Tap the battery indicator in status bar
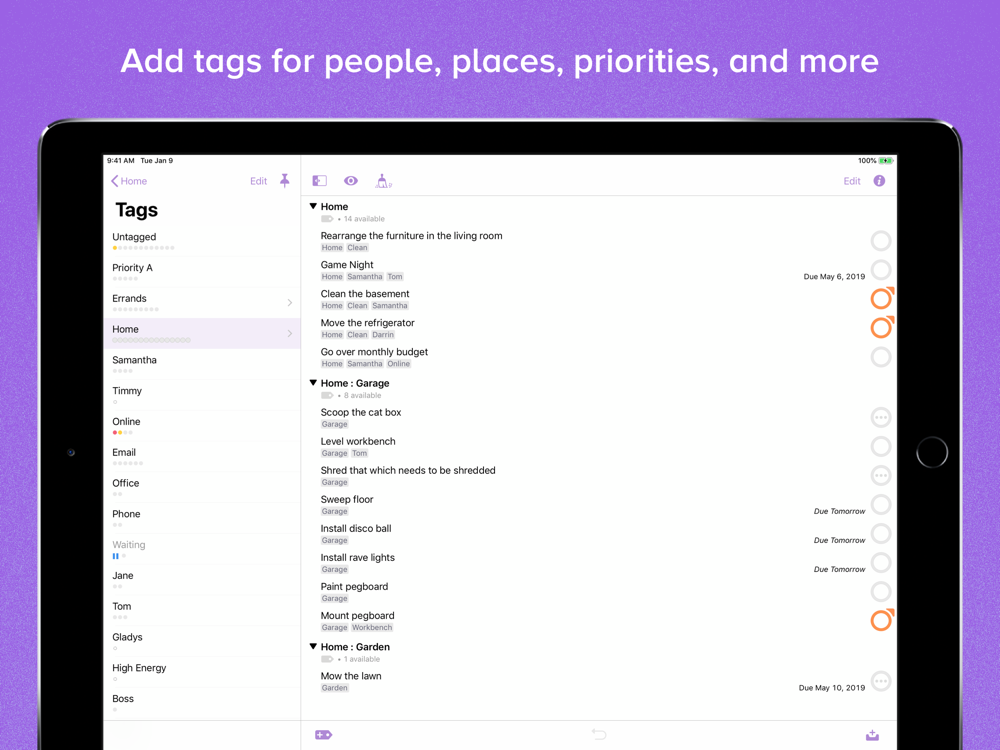This screenshot has height=750, width=1000. [x=886, y=161]
